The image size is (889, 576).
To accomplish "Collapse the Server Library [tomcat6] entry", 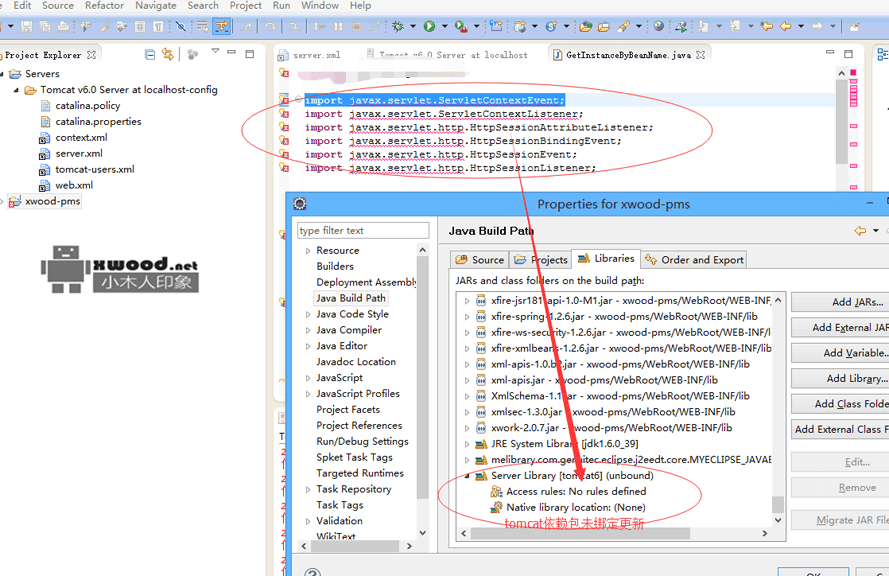I will (467, 476).
